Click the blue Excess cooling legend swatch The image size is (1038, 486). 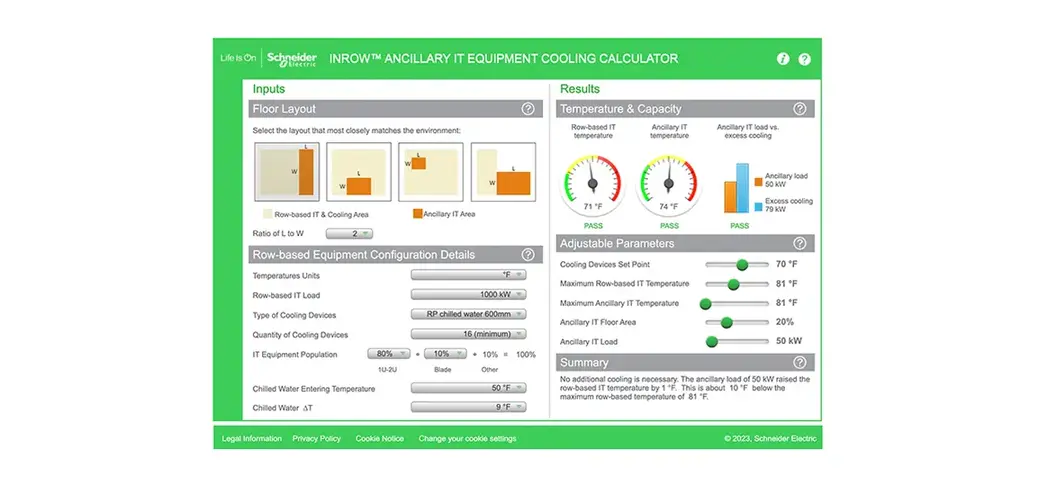(759, 207)
